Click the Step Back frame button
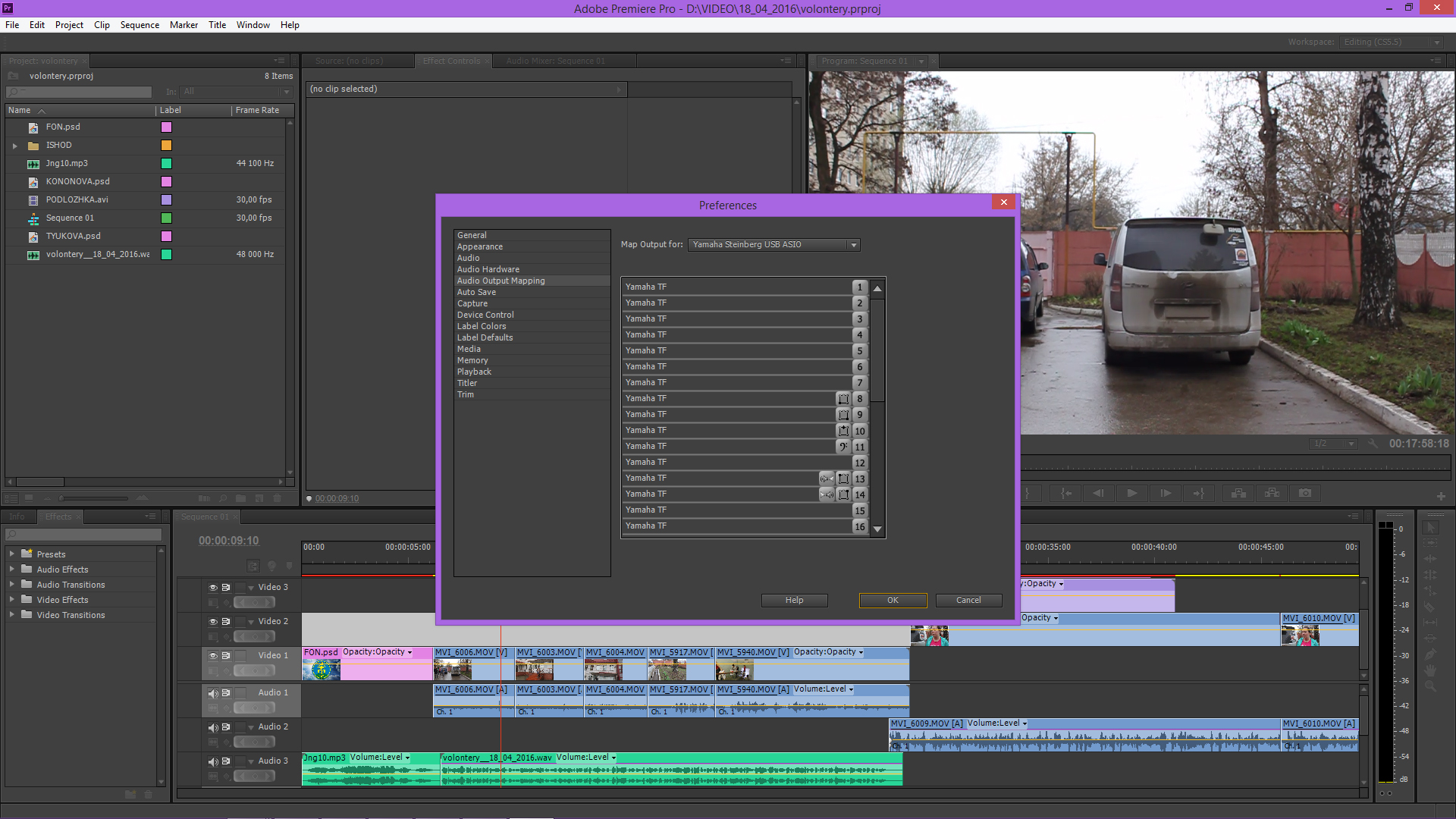 click(x=1098, y=494)
